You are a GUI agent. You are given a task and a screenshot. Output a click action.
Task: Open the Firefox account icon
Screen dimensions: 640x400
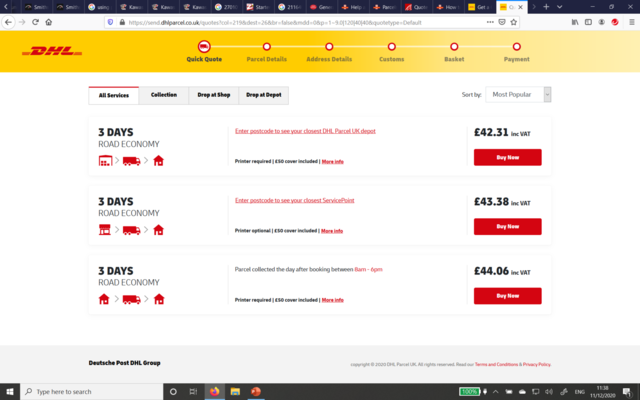tap(602, 22)
